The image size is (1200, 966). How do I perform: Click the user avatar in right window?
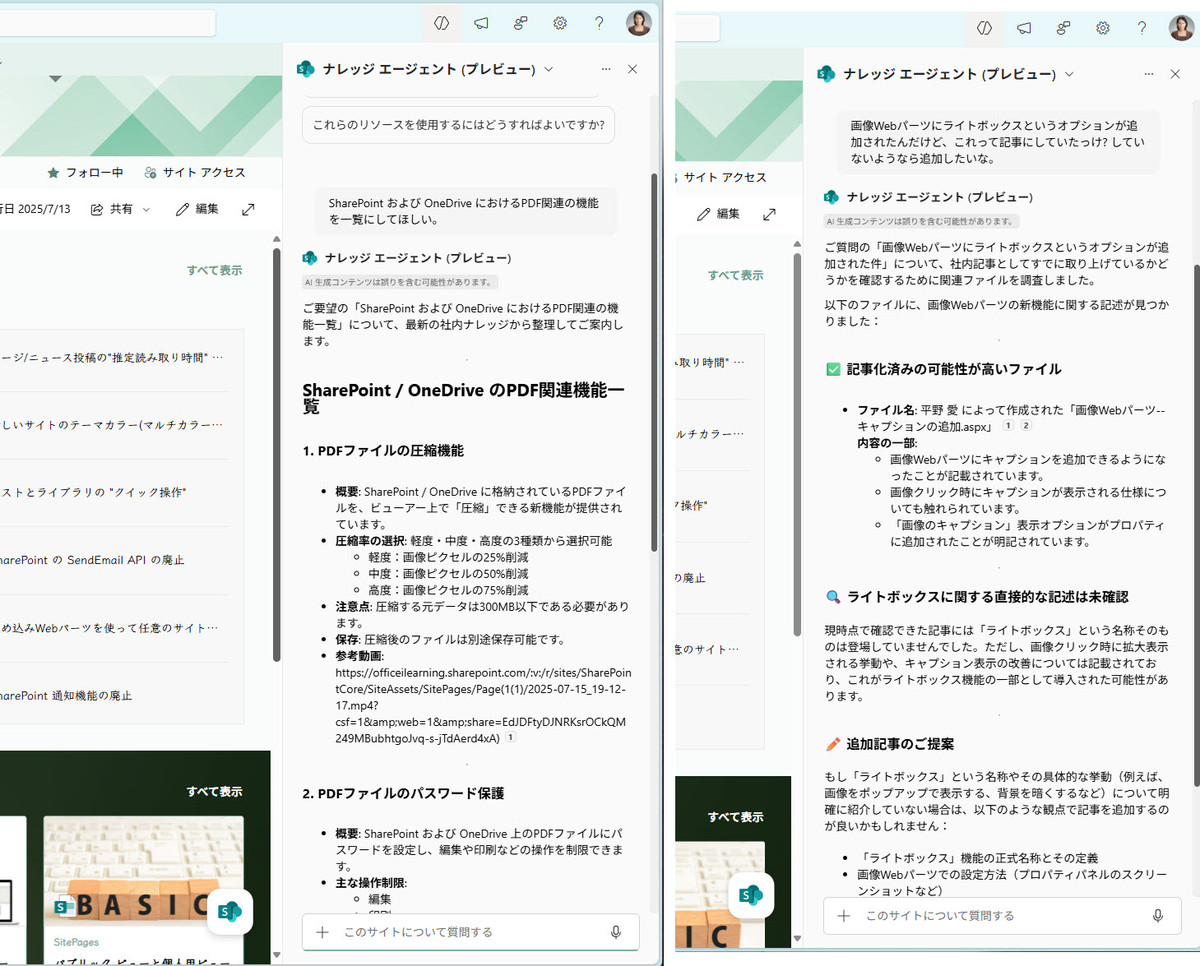[1181, 28]
